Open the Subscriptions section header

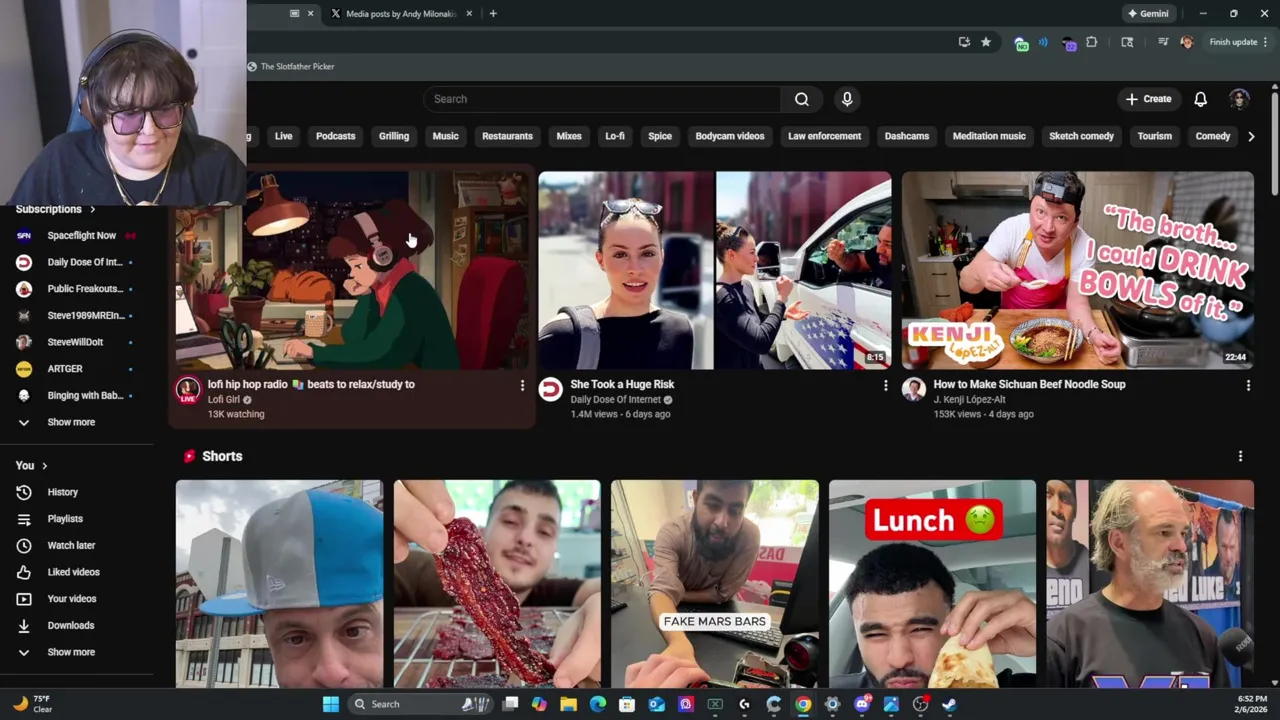(55, 209)
